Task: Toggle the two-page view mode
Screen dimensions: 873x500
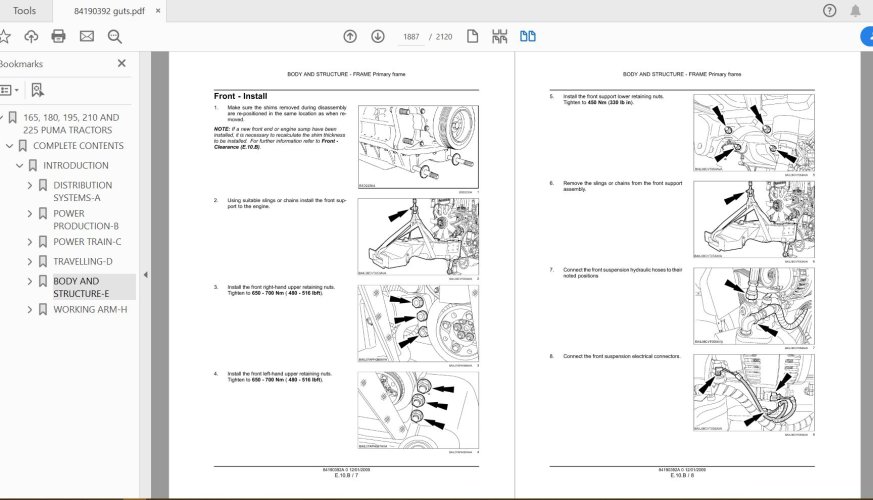Action: tap(527, 37)
